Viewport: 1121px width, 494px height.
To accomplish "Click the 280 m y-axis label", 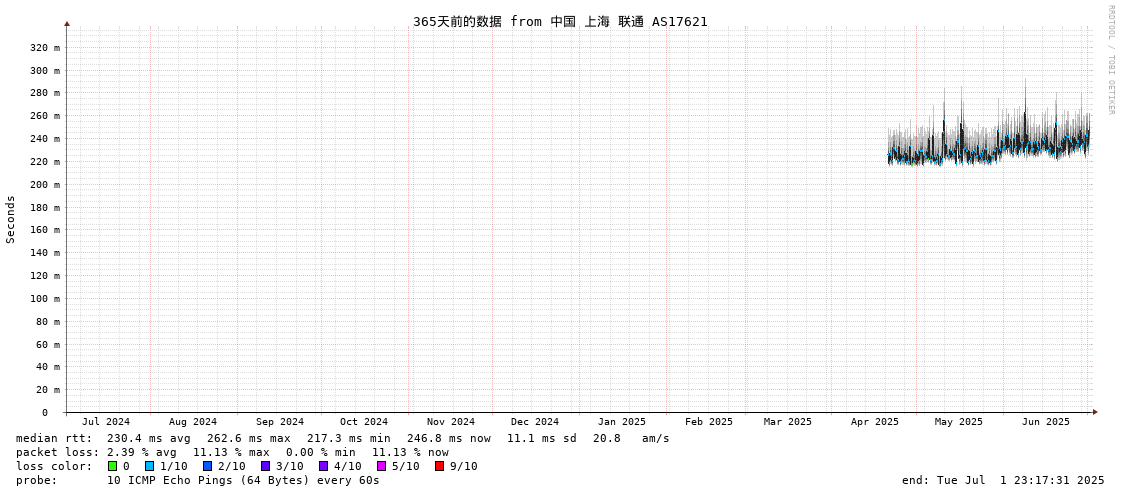I will [x=44, y=93].
